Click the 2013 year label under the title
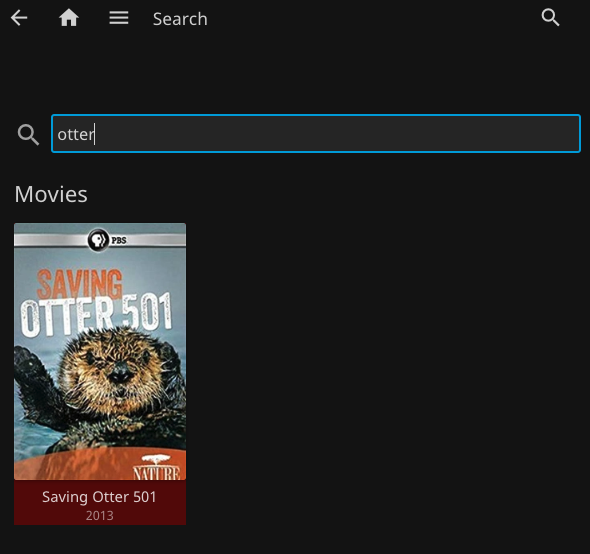The width and height of the screenshot is (590, 554). pos(99,515)
